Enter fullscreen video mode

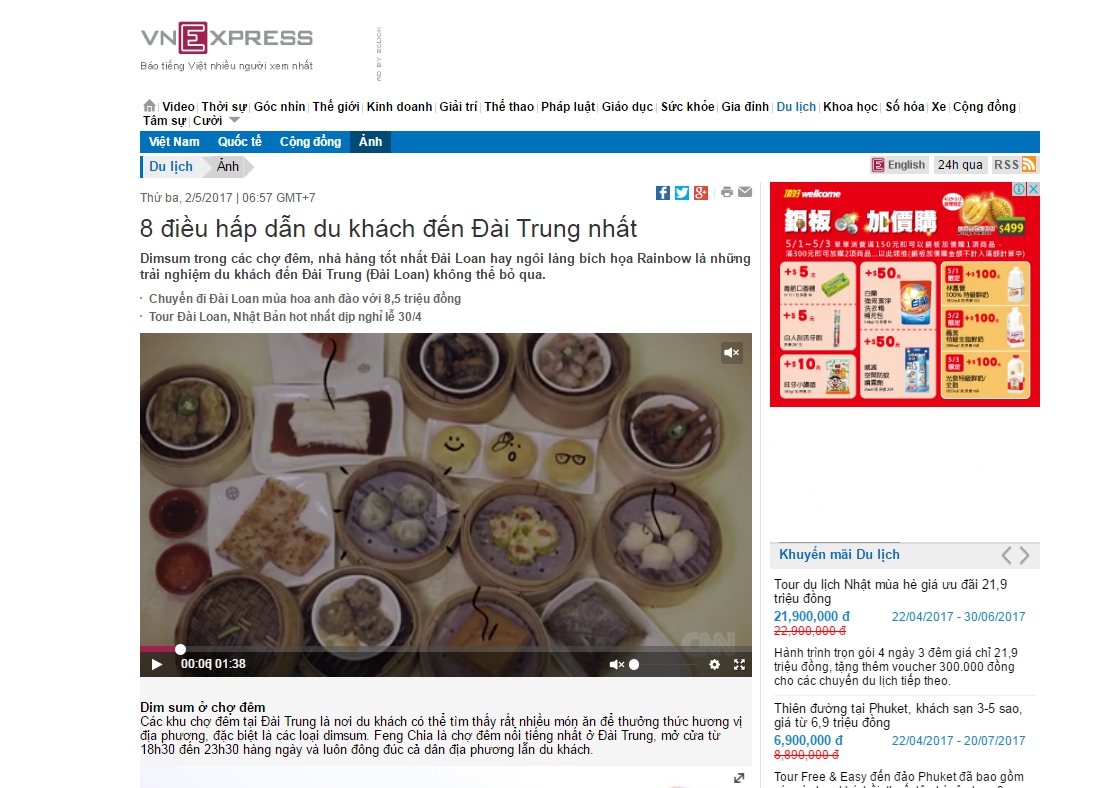click(x=739, y=664)
